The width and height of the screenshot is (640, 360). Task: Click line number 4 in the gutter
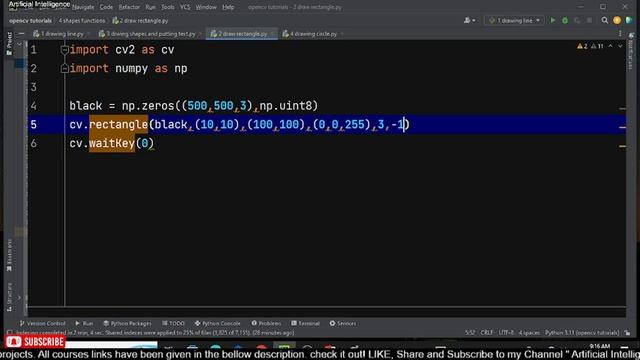click(33, 106)
